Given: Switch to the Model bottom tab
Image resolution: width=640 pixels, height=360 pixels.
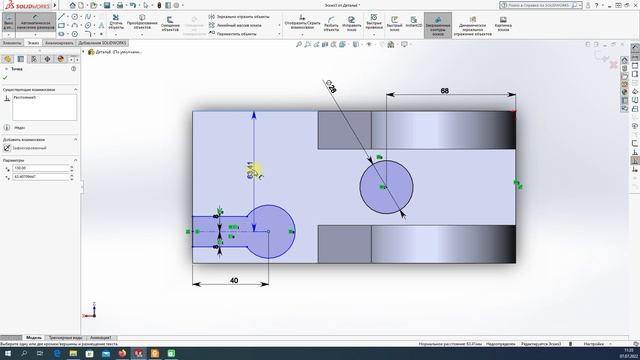Looking at the screenshot, I should [x=34, y=338].
